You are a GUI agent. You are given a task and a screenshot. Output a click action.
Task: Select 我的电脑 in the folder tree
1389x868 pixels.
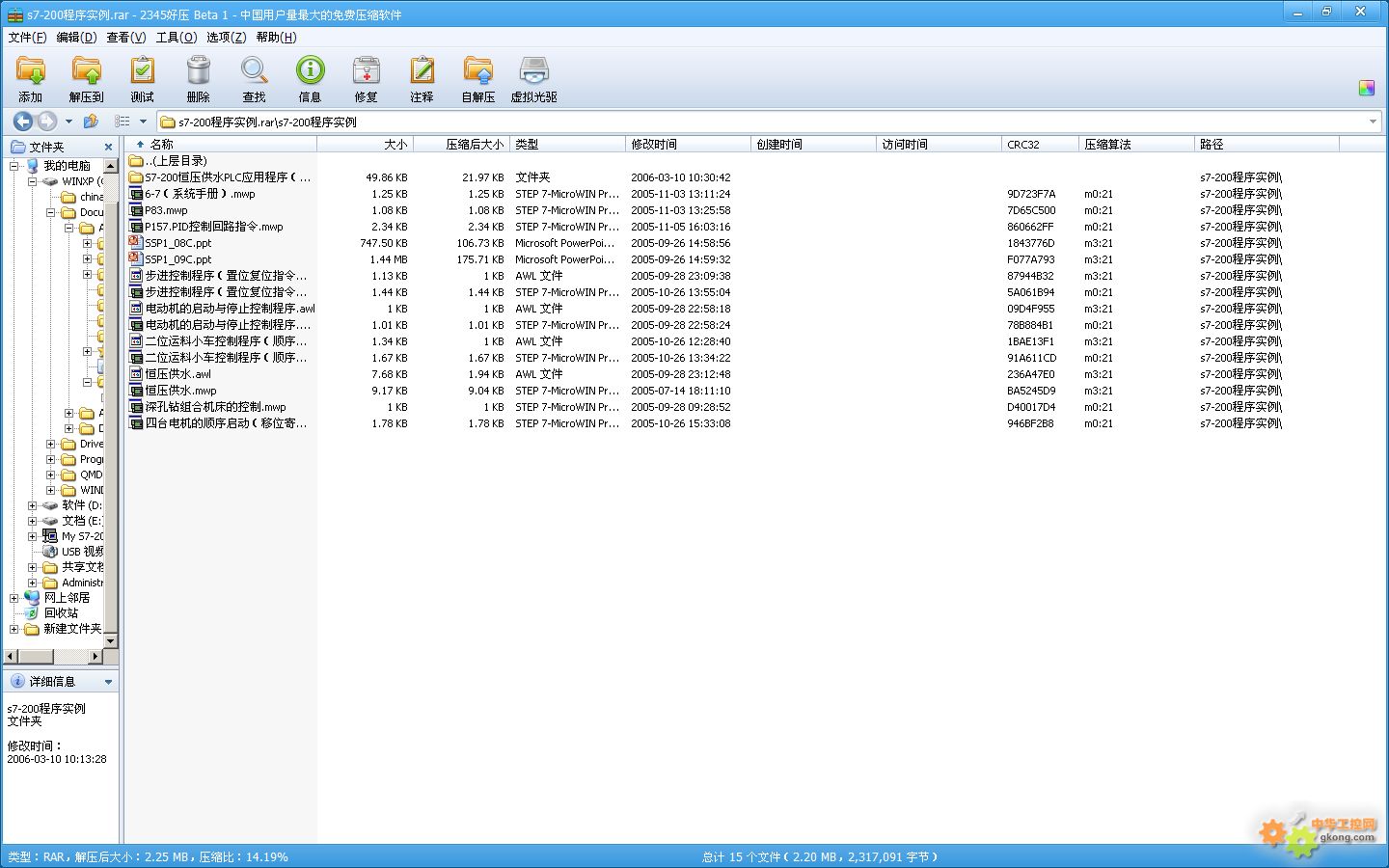point(67,166)
